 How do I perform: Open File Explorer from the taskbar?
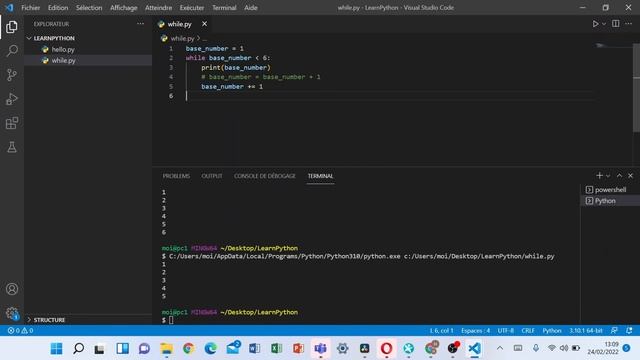coord(166,349)
